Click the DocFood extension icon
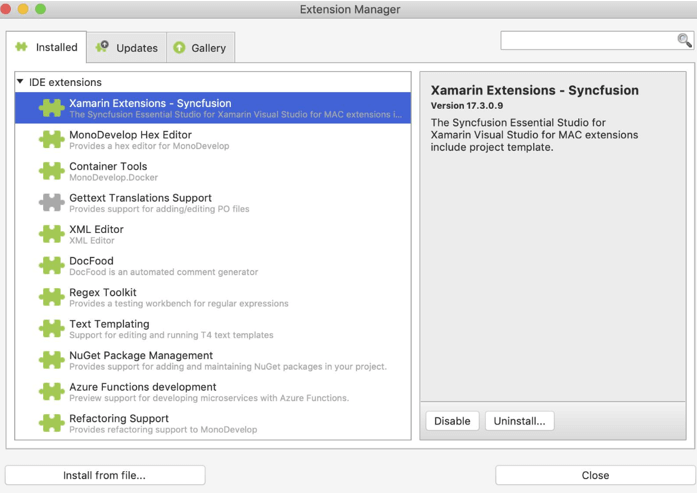This screenshot has height=493, width=697. [51, 266]
